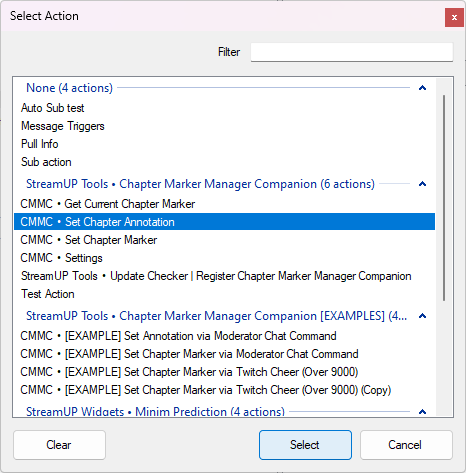
Task: Click the action list vertical scrollbar
Action: [x=444, y=198]
